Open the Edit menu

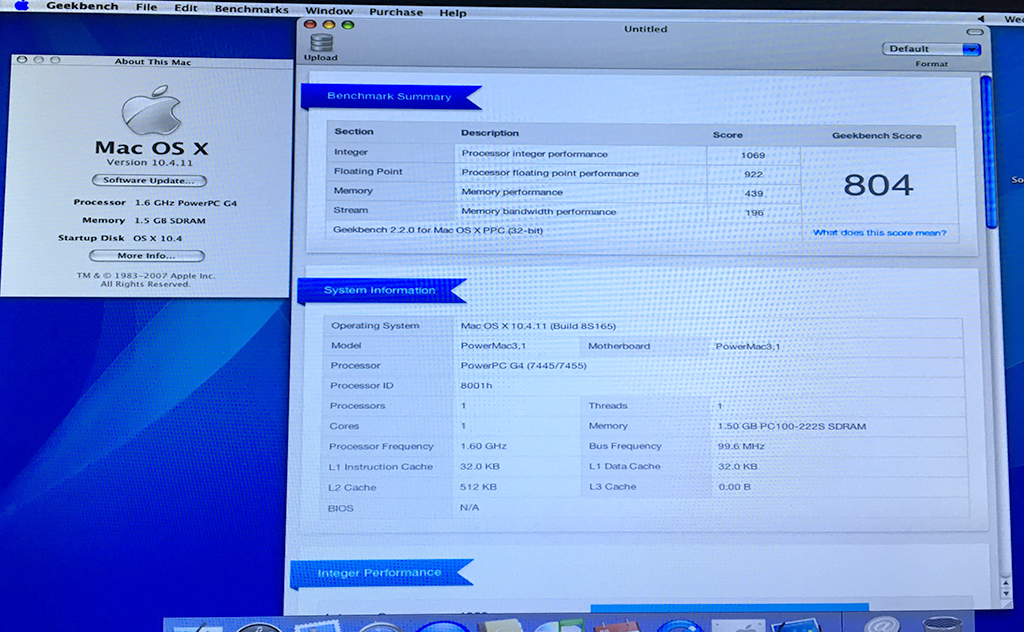point(185,9)
